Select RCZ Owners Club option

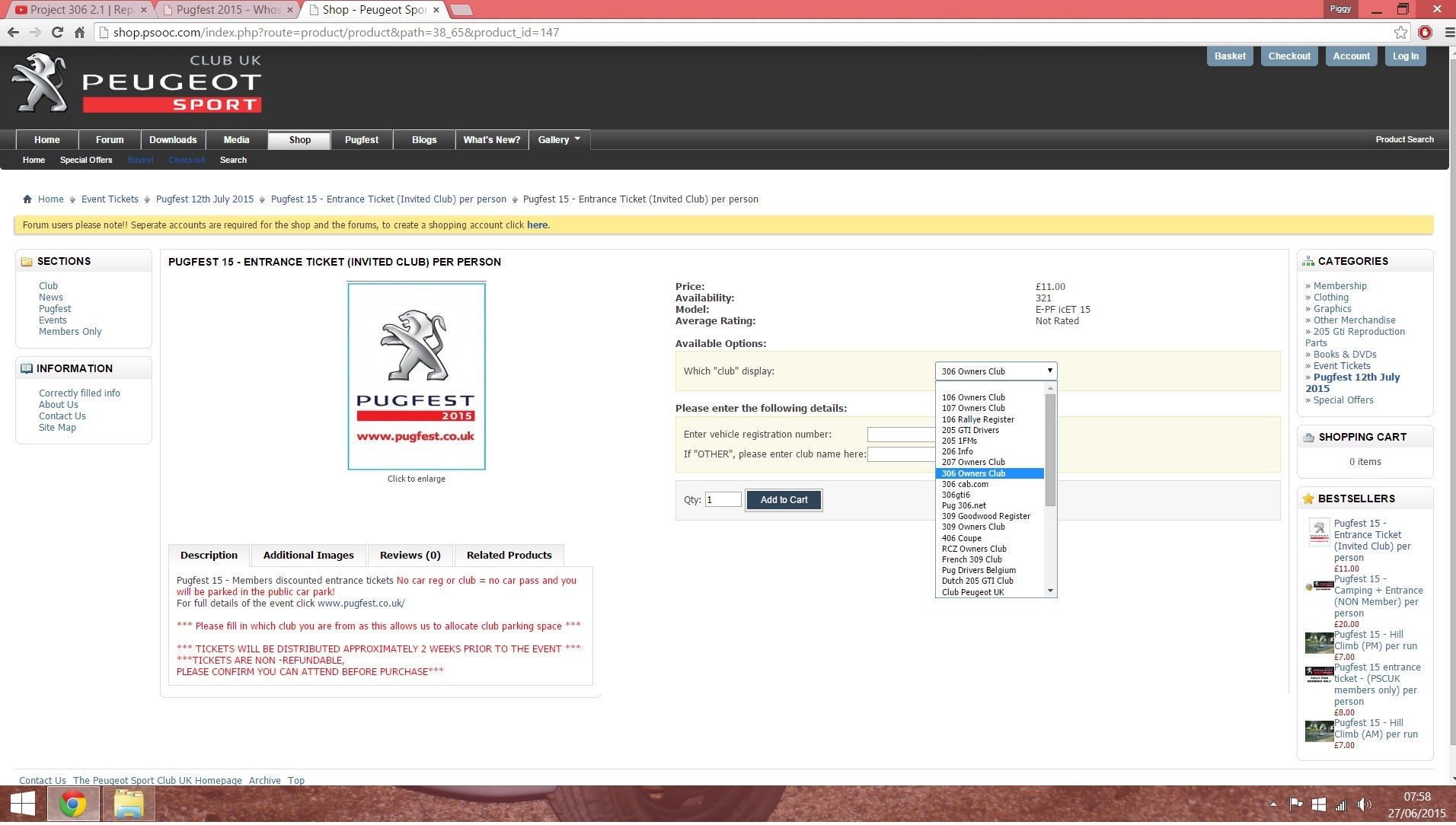pos(973,549)
